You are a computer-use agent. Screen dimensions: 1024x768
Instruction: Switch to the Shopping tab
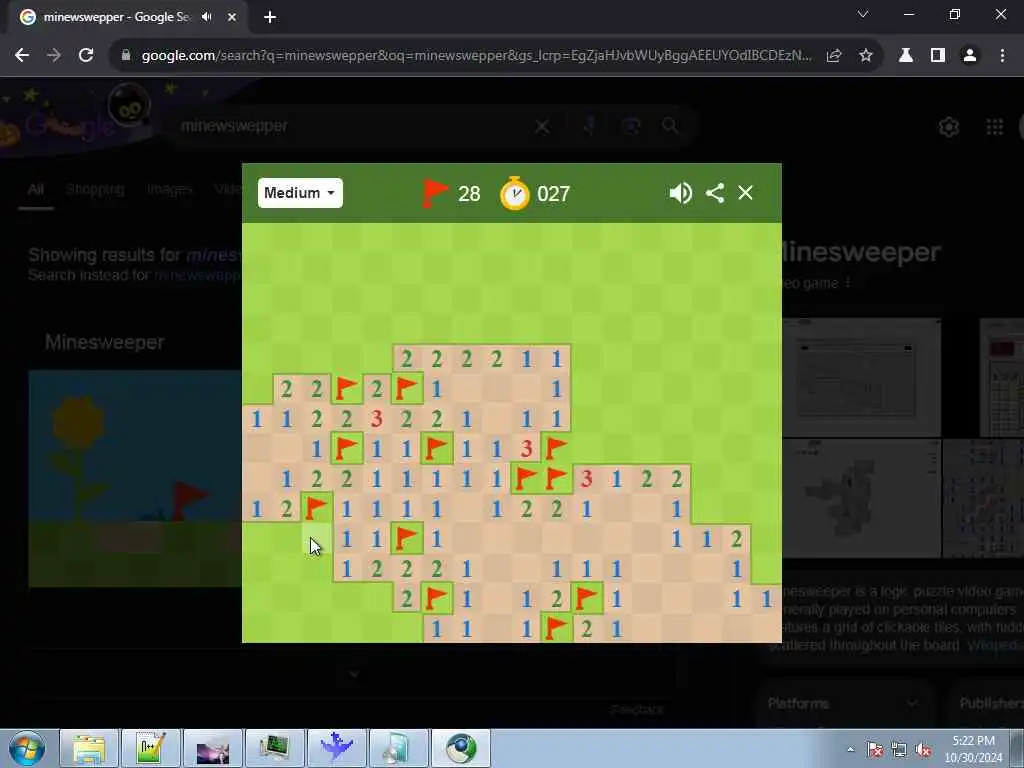click(95, 189)
